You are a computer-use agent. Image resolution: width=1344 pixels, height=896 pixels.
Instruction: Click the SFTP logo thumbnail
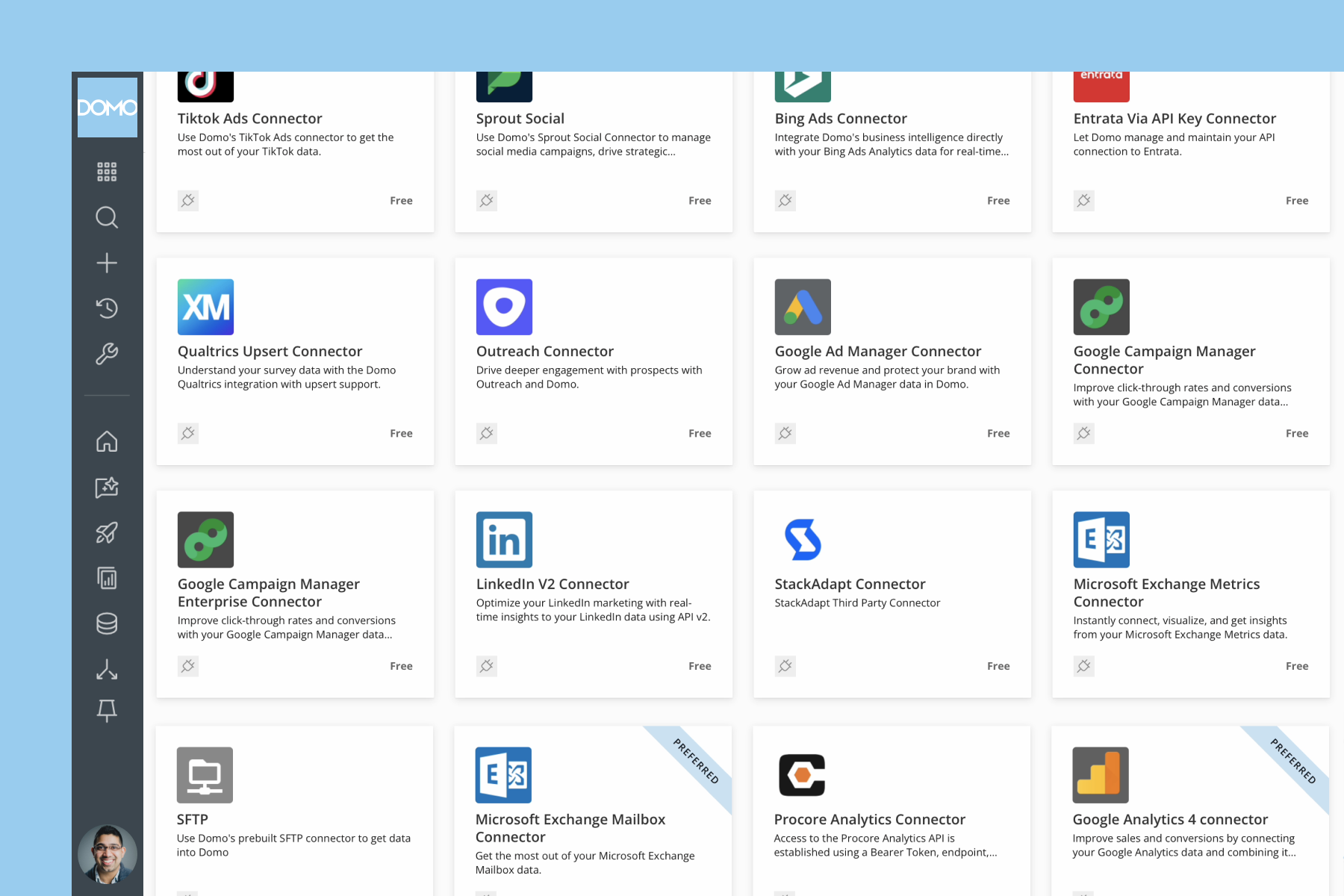tap(205, 775)
